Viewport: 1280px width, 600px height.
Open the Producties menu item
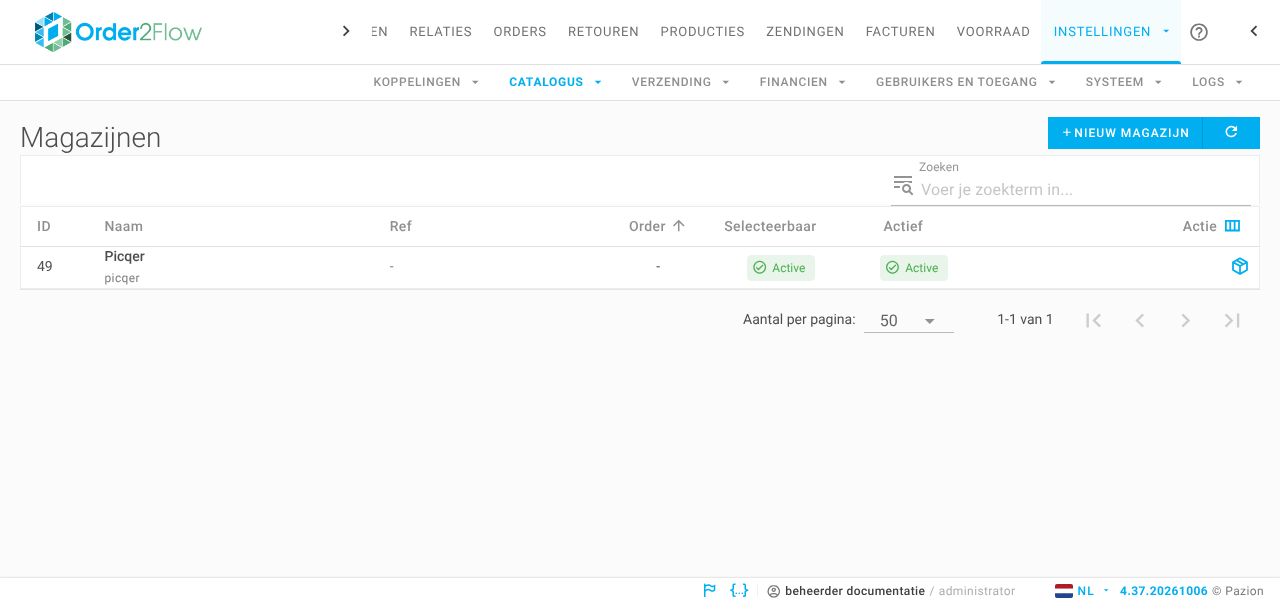pos(702,32)
